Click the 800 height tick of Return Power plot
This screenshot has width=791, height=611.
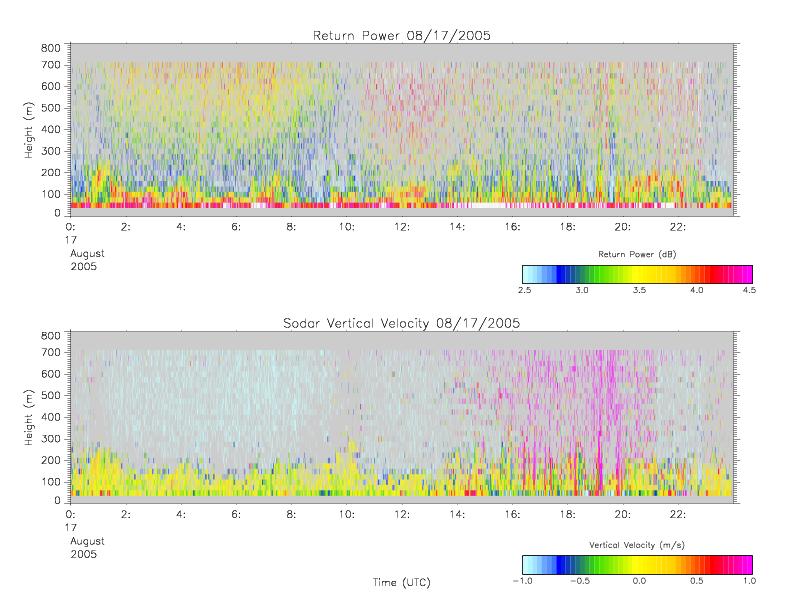(x=50, y=48)
